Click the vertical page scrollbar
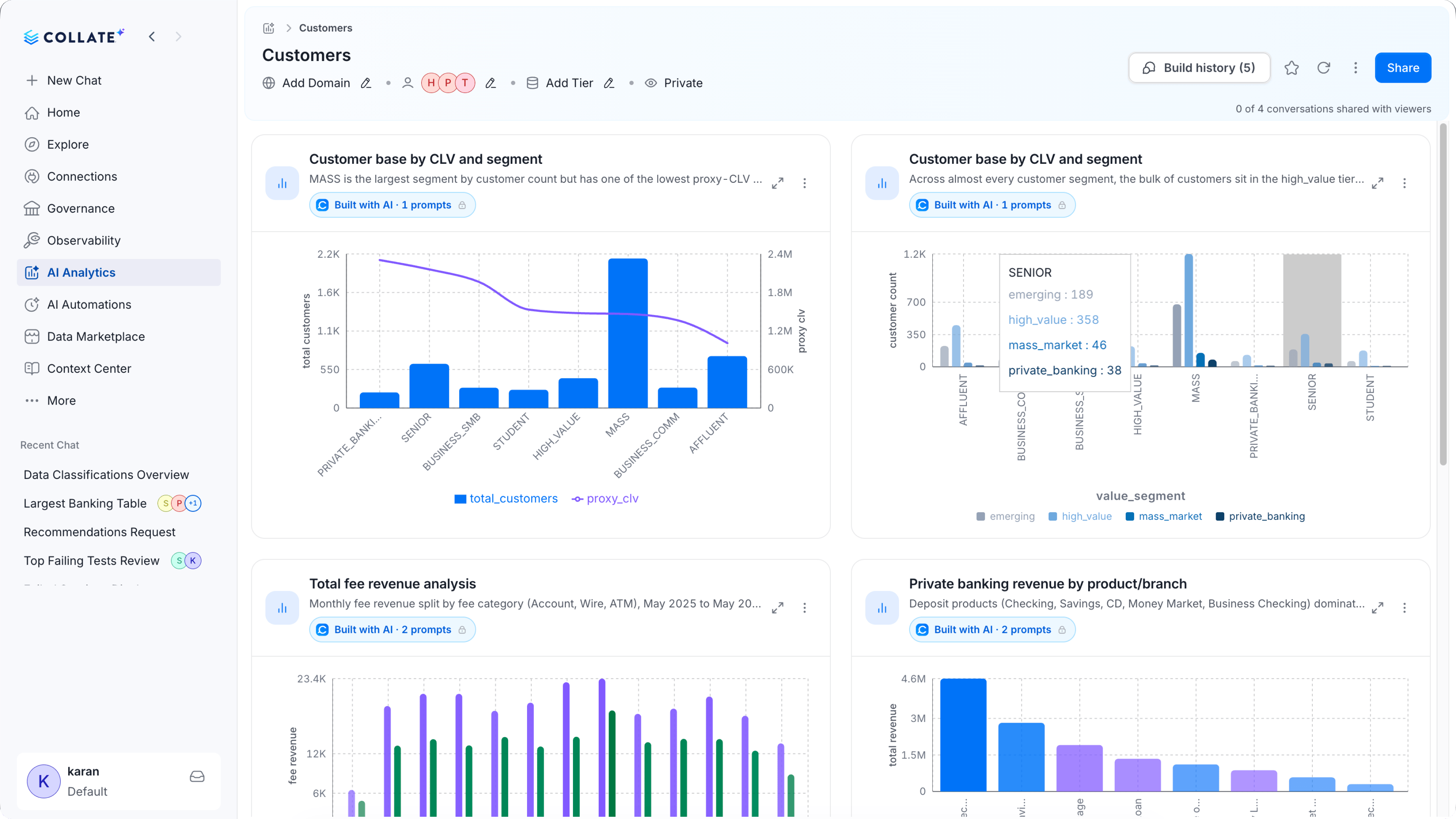 1443,294
